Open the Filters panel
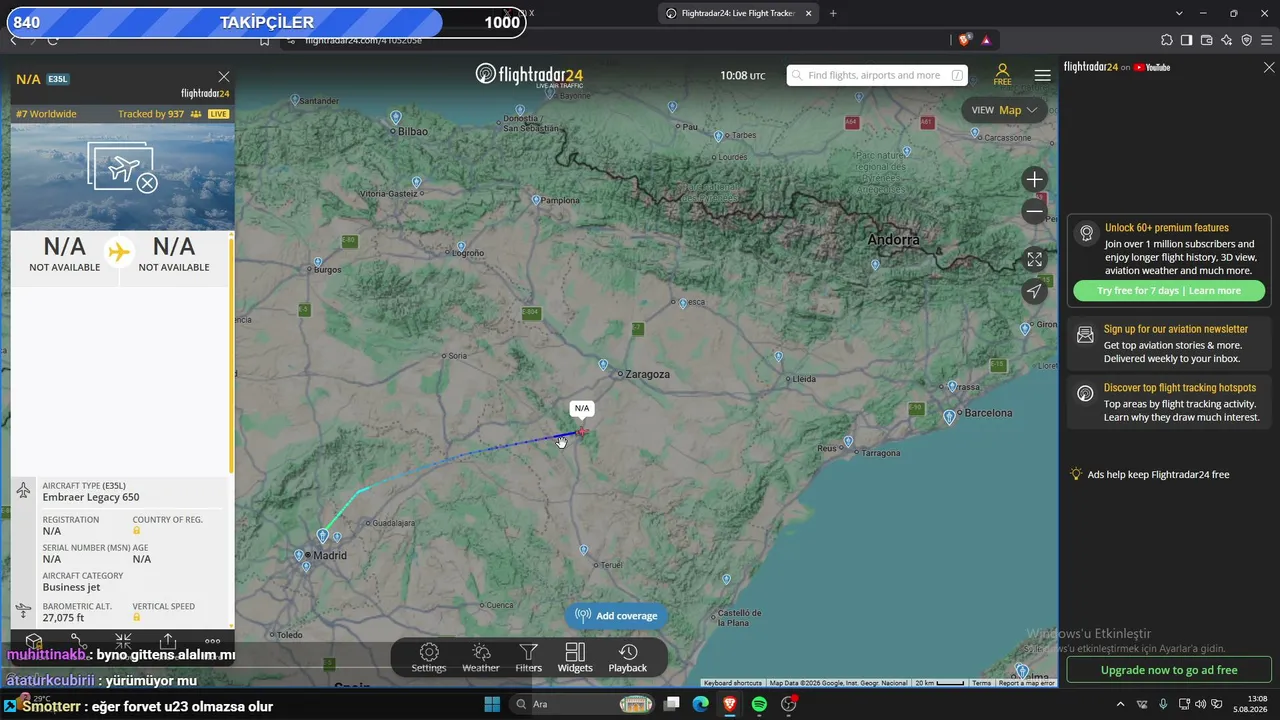 point(529,658)
